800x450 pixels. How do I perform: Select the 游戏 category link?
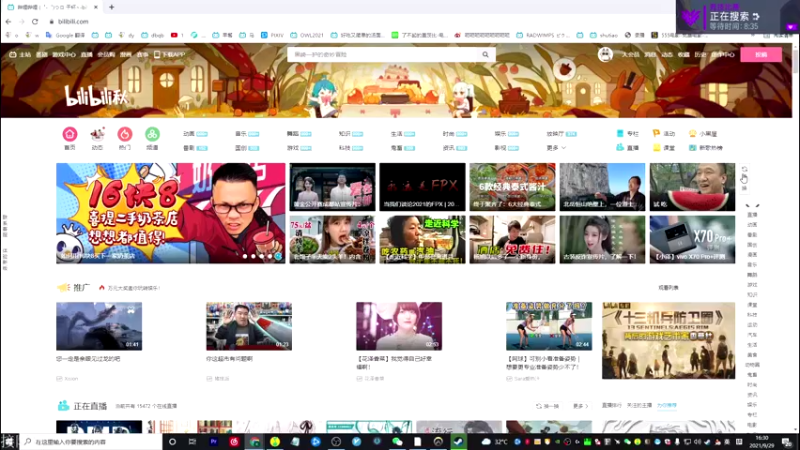pyautogui.click(x=292, y=148)
